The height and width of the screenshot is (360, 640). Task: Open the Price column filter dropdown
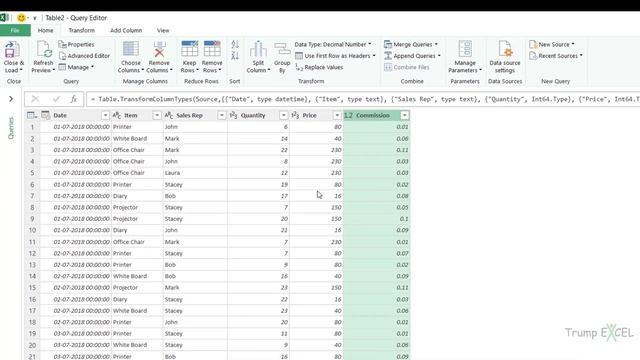pos(337,116)
